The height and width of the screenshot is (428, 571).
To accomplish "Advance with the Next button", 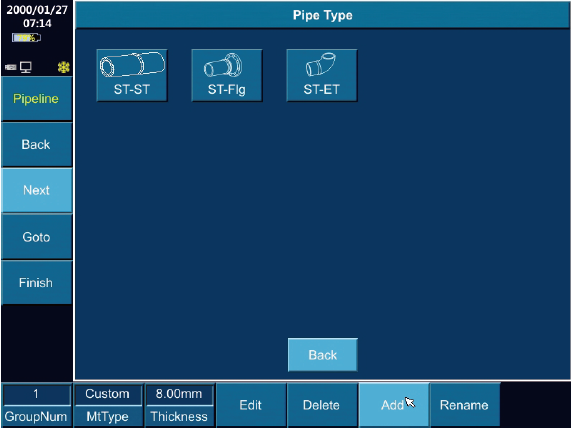I will 36,190.
